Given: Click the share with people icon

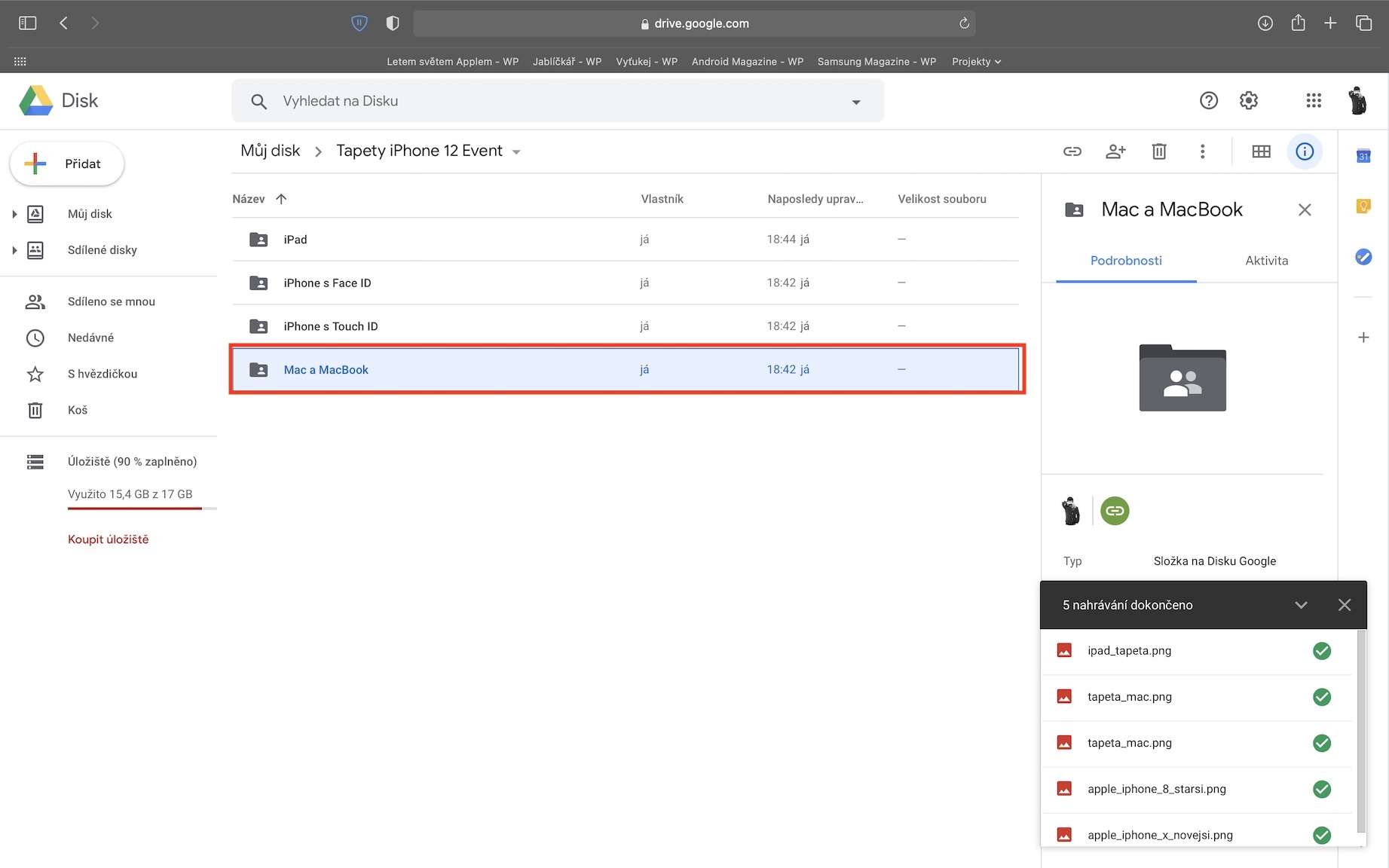Looking at the screenshot, I should [1115, 151].
